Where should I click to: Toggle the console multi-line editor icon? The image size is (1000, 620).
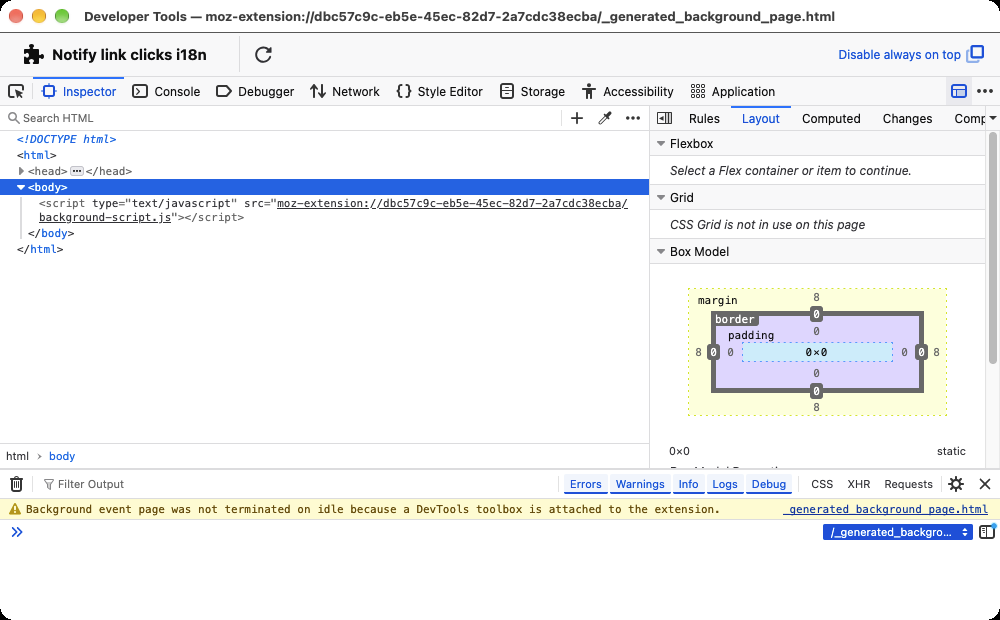(987, 531)
